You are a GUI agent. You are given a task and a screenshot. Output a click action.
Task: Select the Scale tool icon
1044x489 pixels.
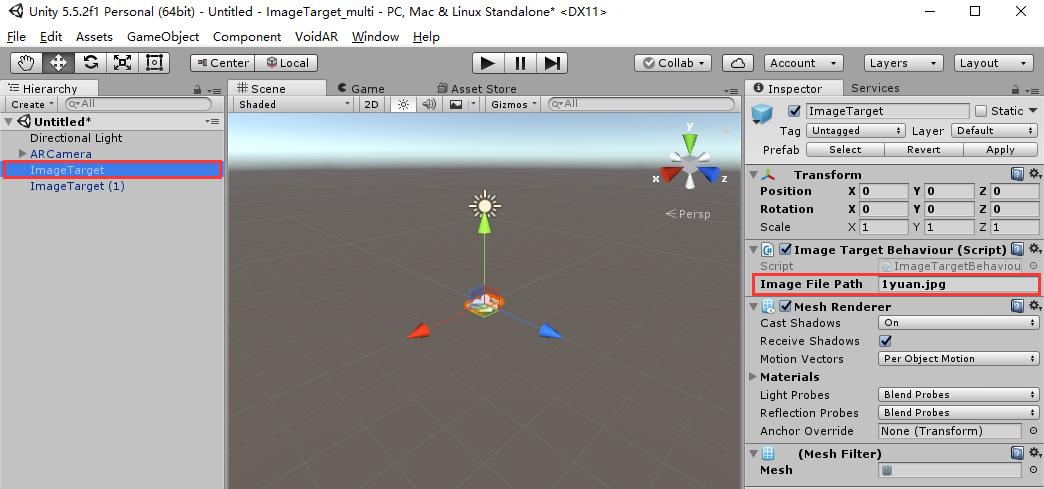pos(123,63)
